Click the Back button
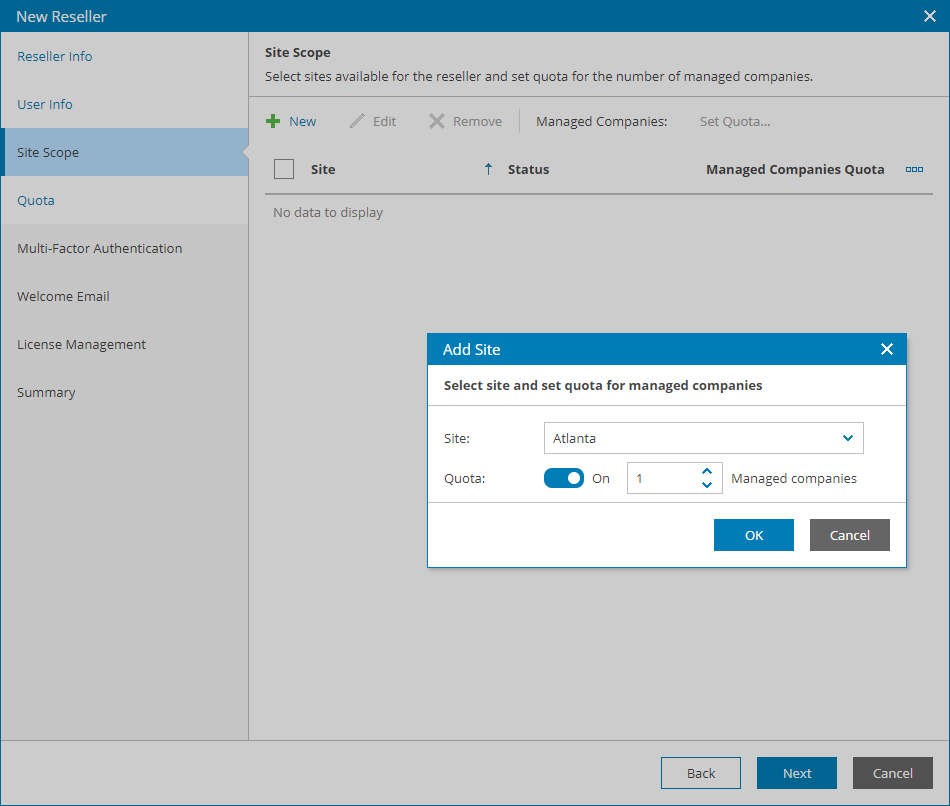The height and width of the screenshot is (806, 950). coord(701,773)
